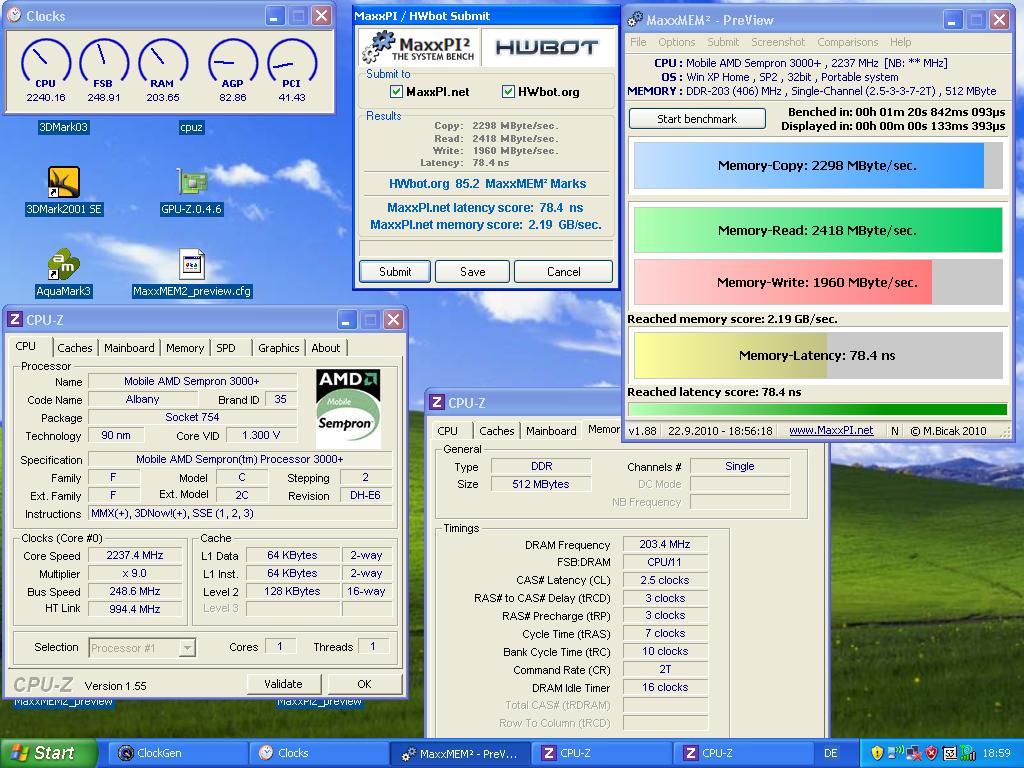Click the HWBOT logo banner

pyautogui.click(x=547, y=47)
